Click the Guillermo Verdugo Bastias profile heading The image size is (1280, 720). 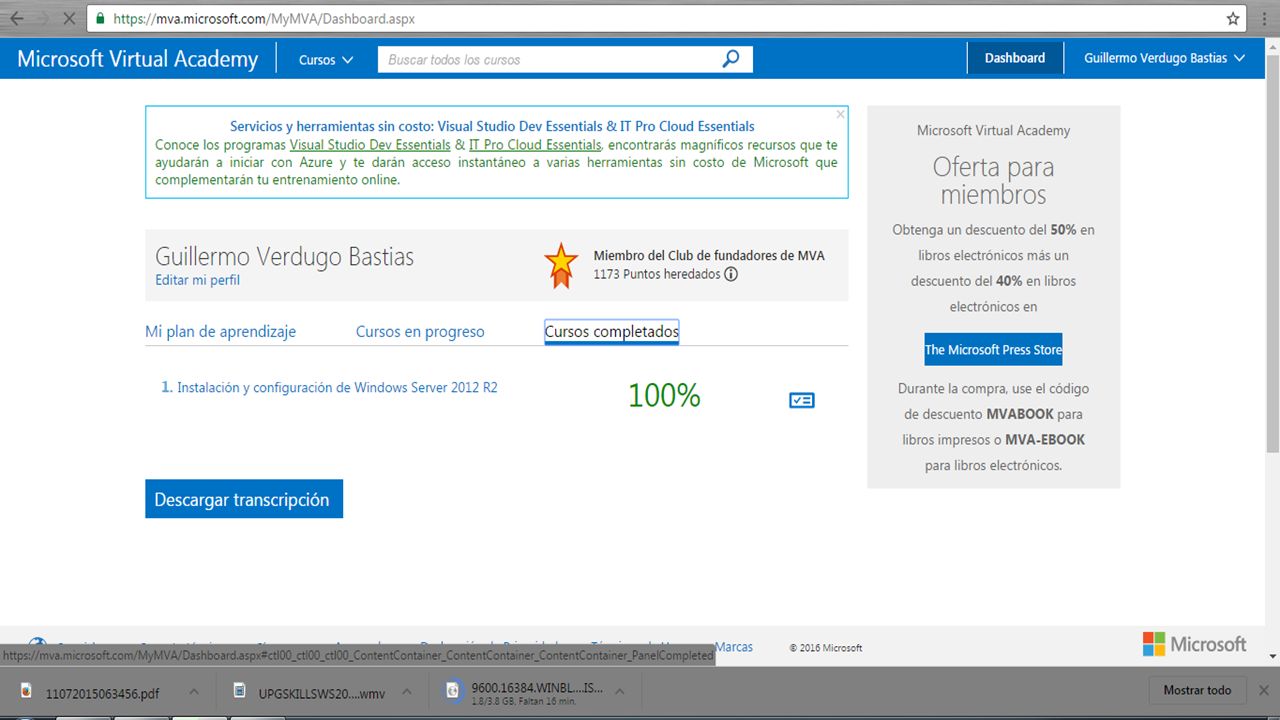tap(285, 256)
